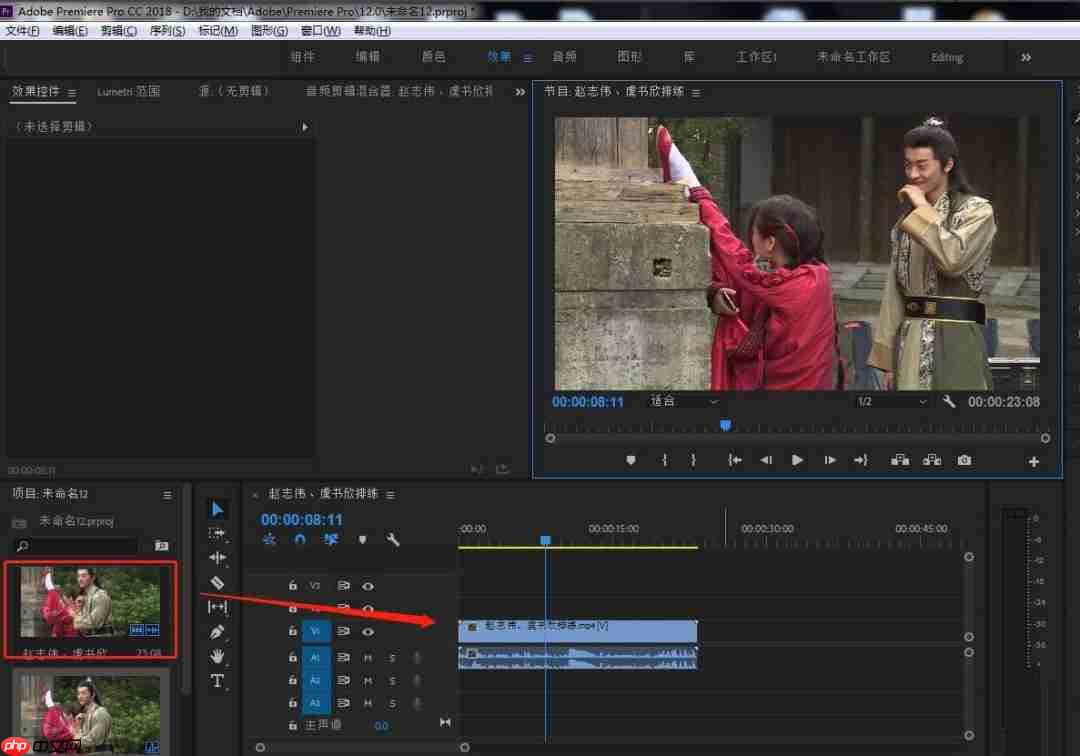The image size is (1080, 756).
Task: Click the Export Frame camera icon
Action: click(963, 459)
